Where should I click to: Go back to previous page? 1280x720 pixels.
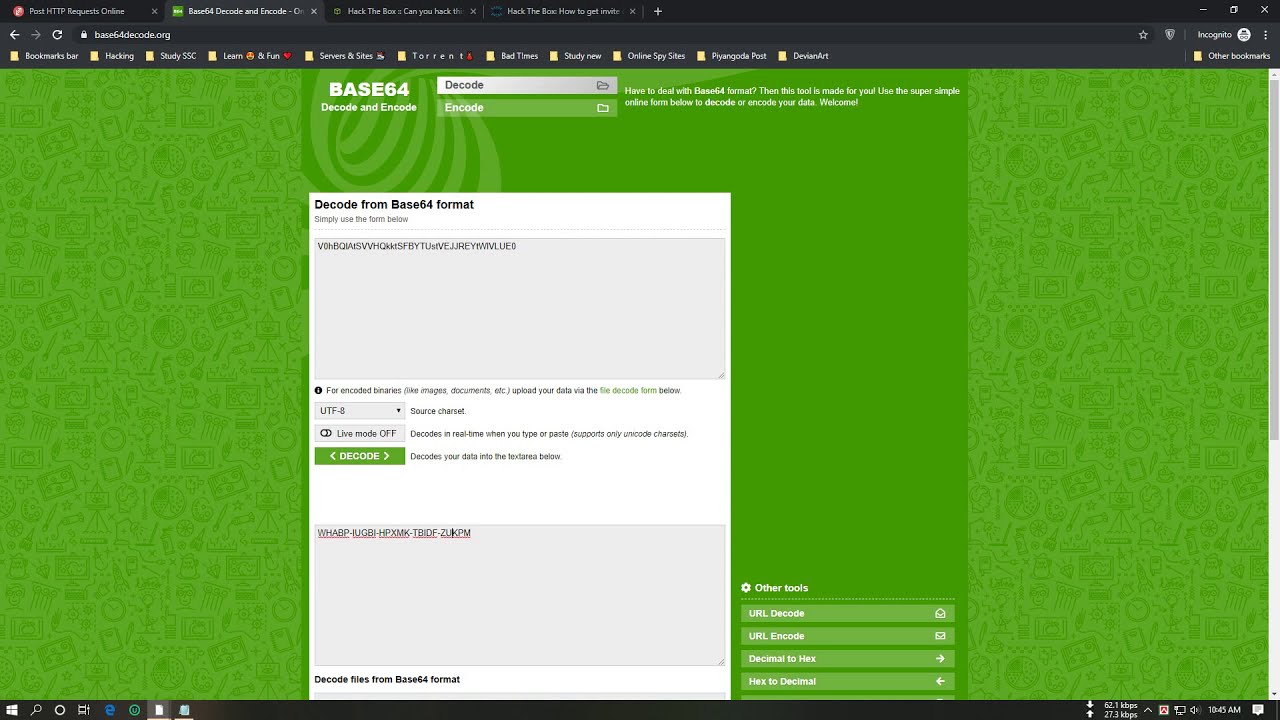[14, 34]
